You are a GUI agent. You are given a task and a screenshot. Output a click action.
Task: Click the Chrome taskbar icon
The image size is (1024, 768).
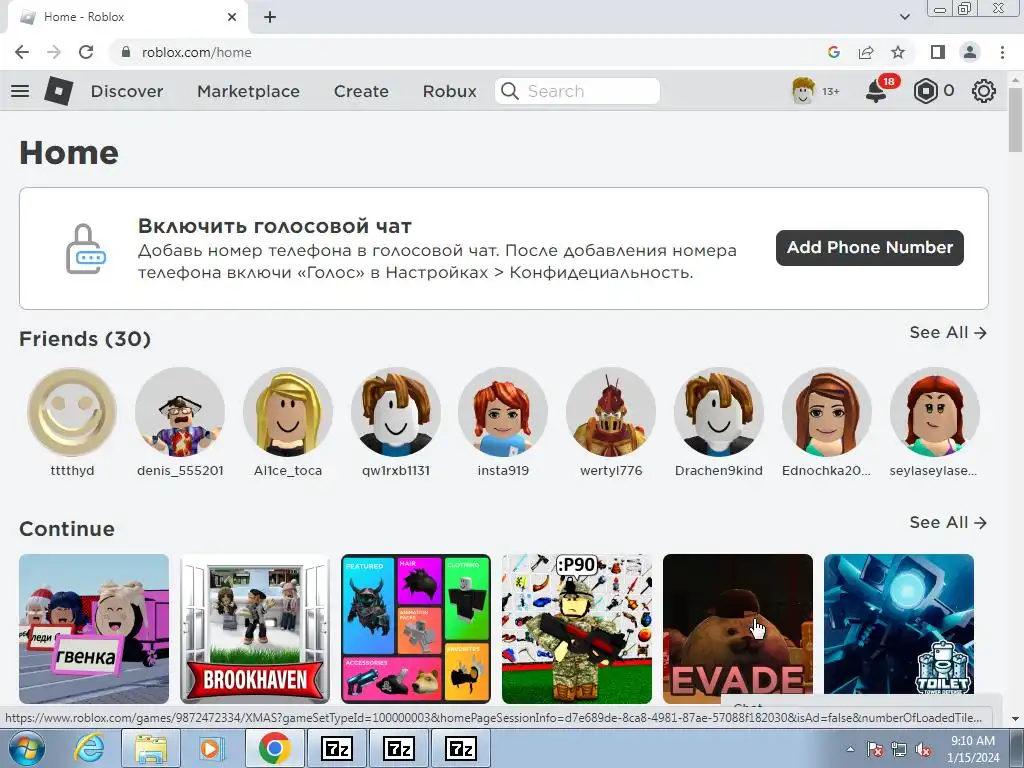click(x=274, y=748)
